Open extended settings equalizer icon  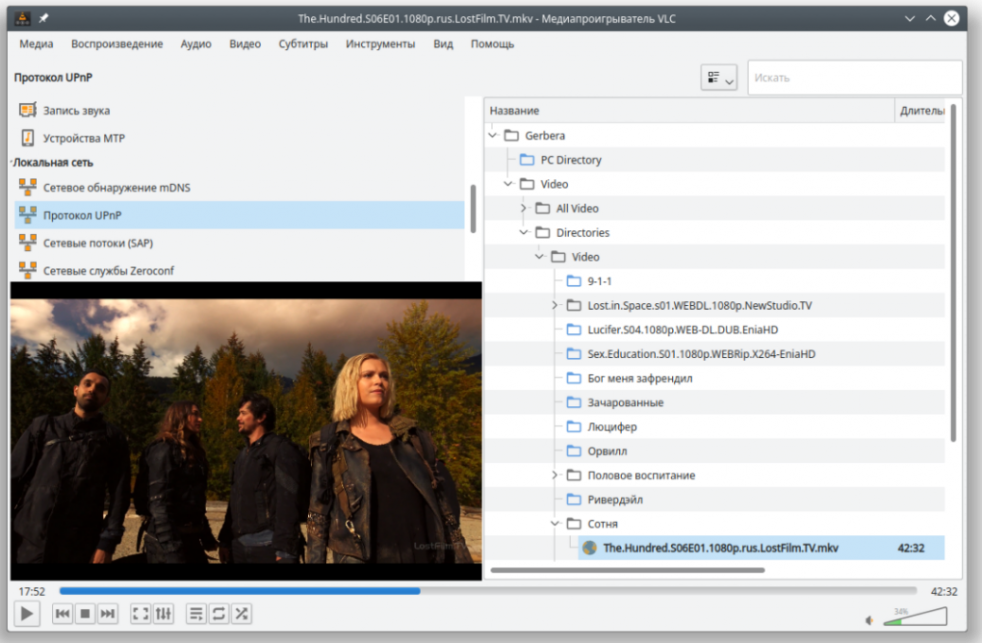point(163,614)
